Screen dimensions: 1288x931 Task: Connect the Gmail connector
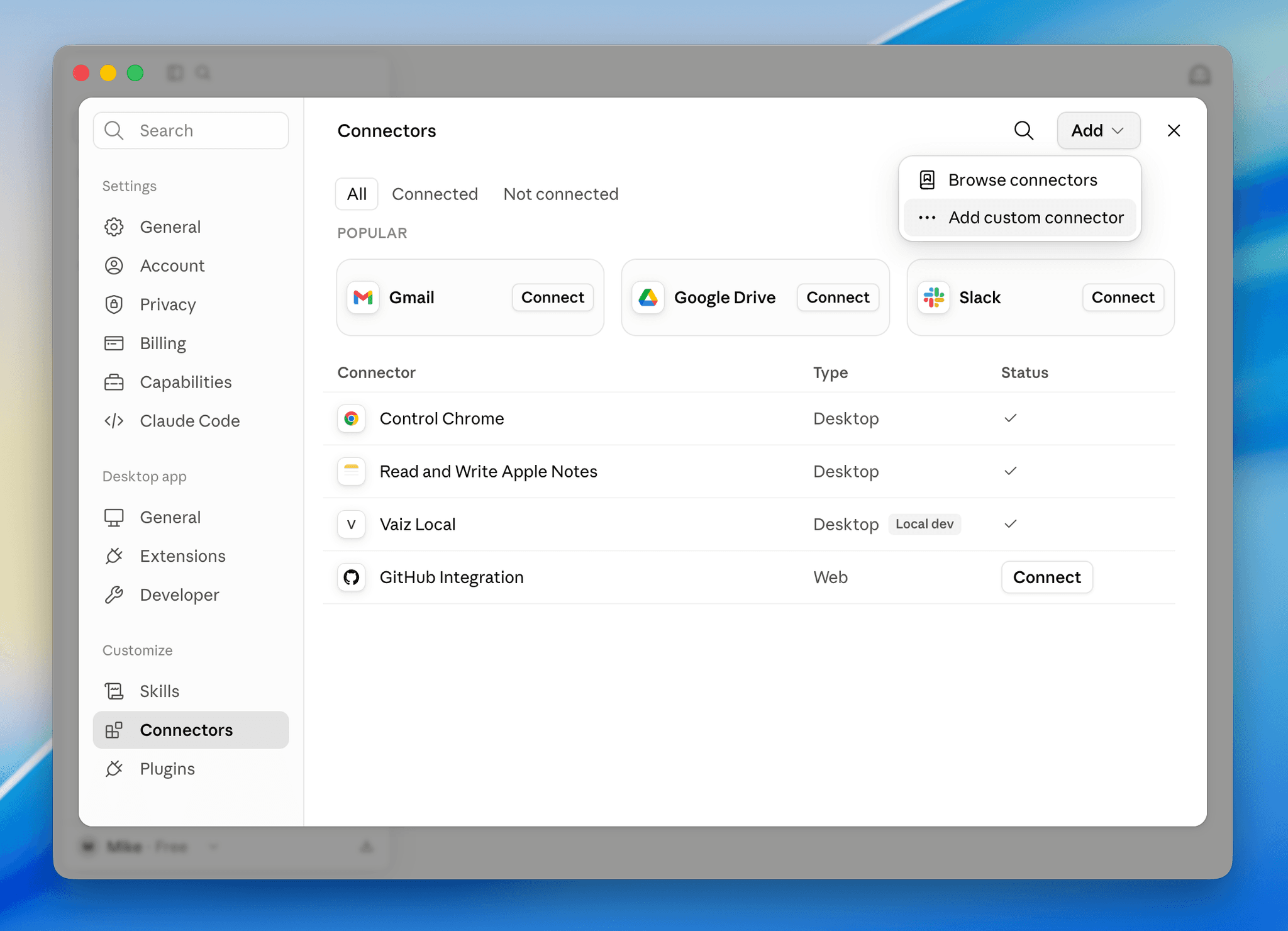(x=553, y=298)
